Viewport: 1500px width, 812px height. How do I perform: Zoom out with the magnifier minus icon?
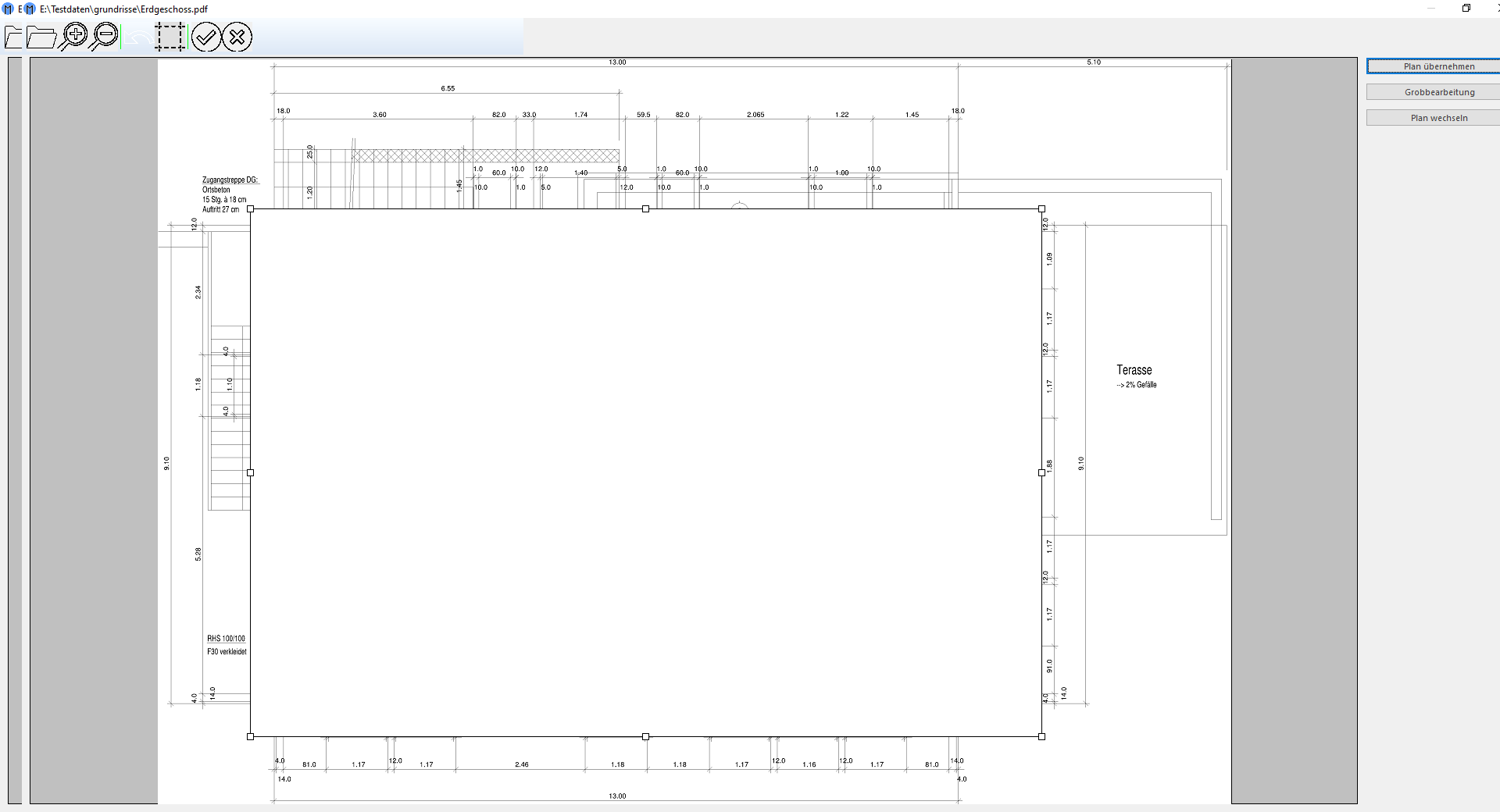point(104,36)
